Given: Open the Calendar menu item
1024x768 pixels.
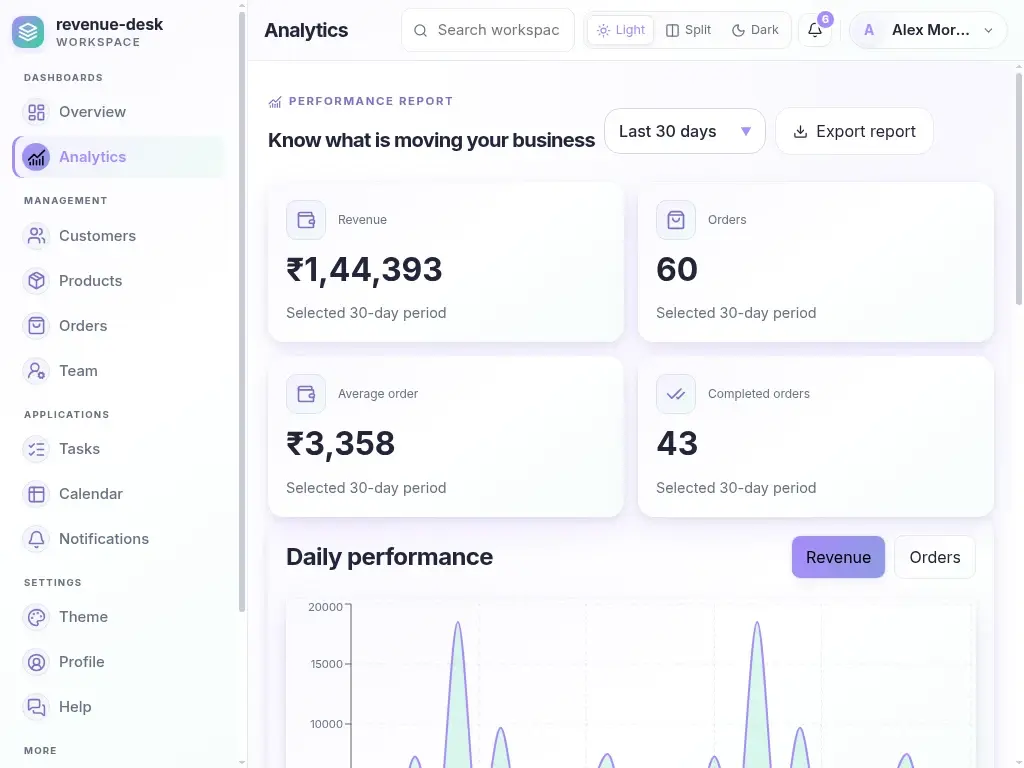Looking at the screenshot, I should 118,494.
